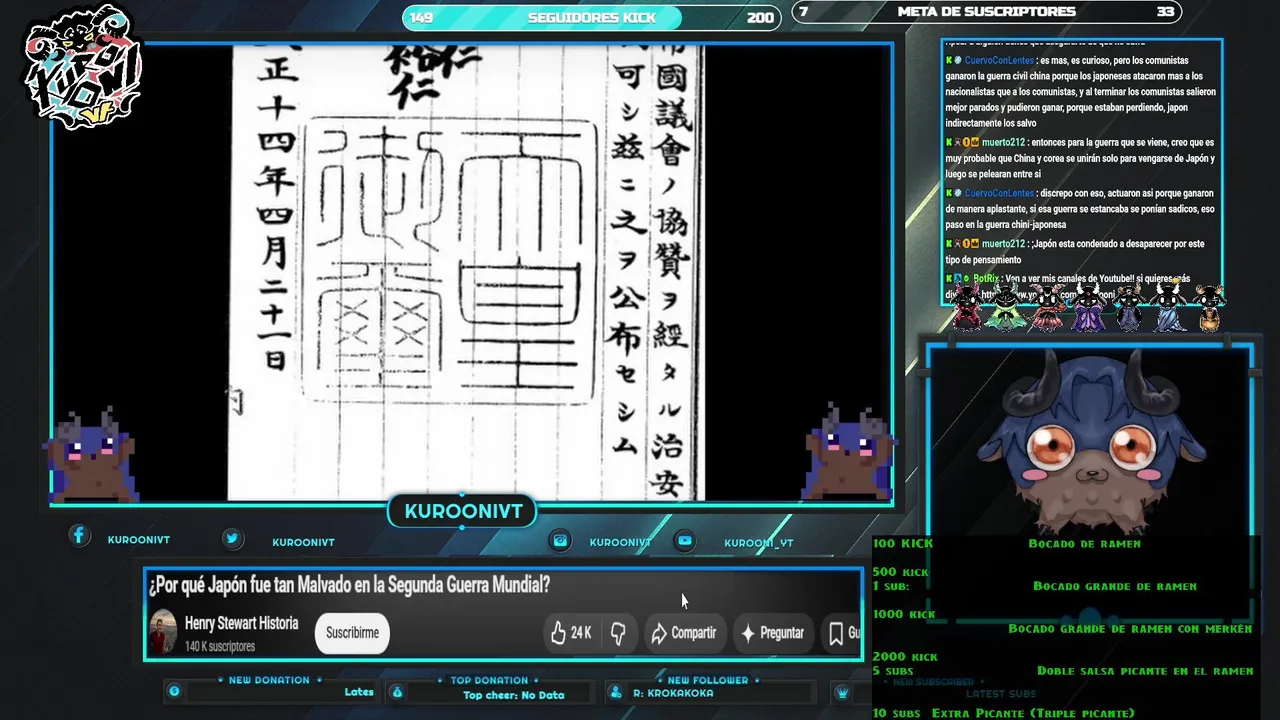
Task: Click 'Extra Picante (Triple picante)' reward
Action: (1033, 713)
